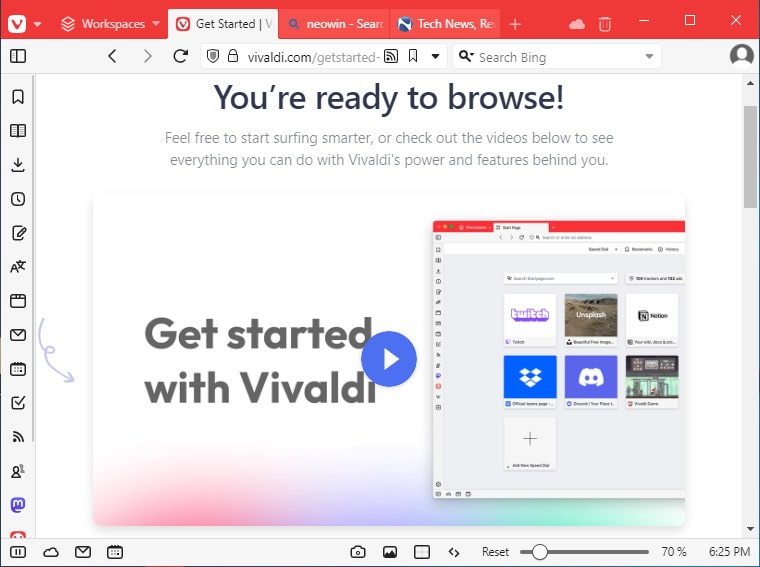This screenshot has width=760, height=567.
Task: Reload the current page
Action: pyautogui.click(x=181, y=56)
